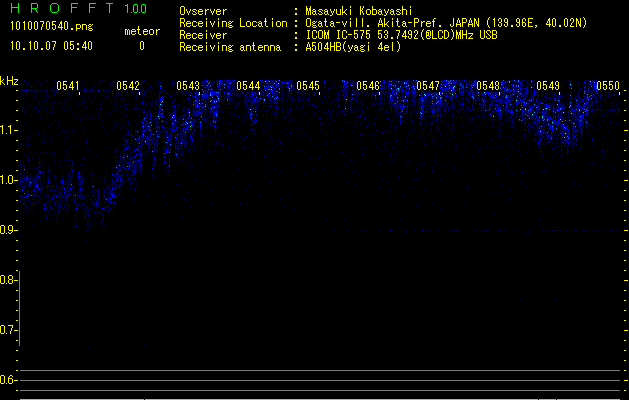Image resolution: width=629 pixels, height=400 pixels.
Task: Click the 0544 time marker
Action: point(248,86)
